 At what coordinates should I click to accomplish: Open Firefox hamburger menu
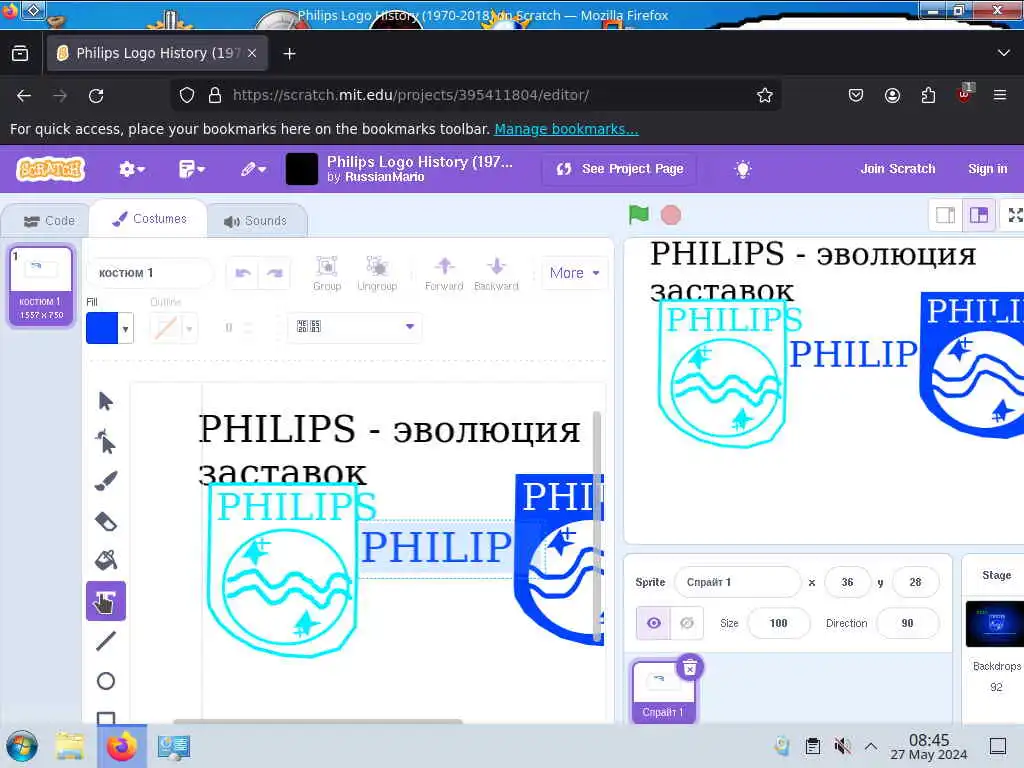pos(1000,95)
